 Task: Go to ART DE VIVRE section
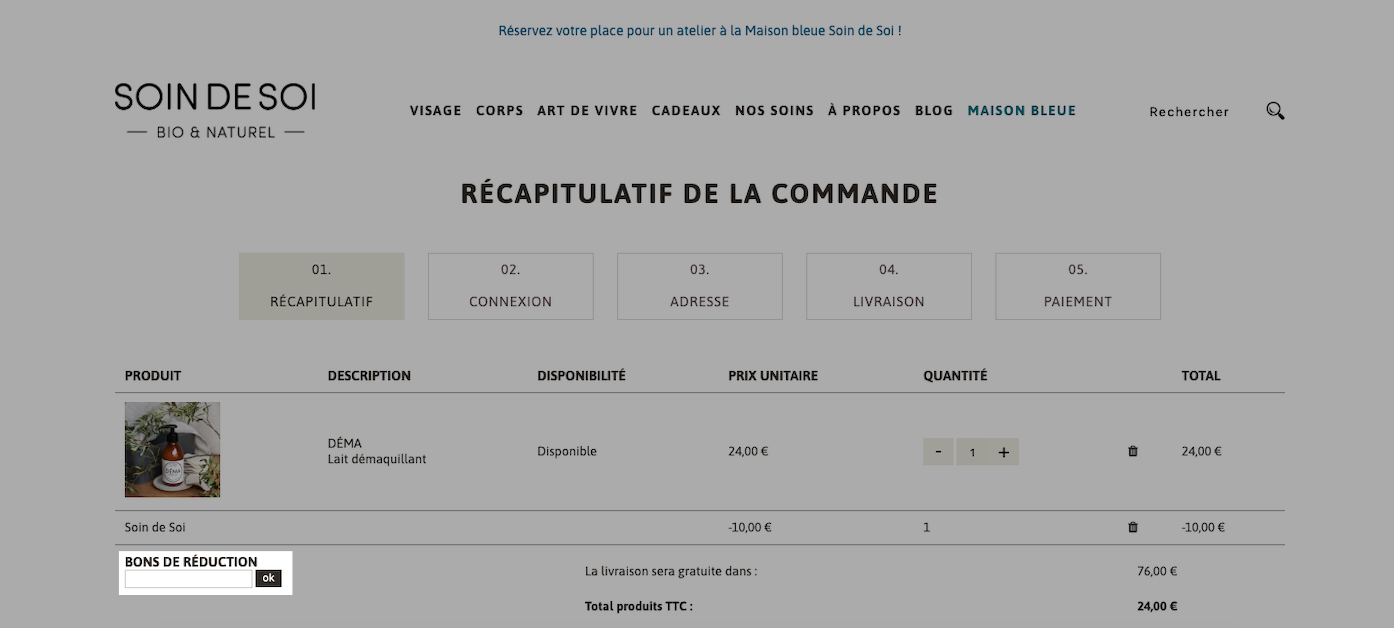coord(587,111)
